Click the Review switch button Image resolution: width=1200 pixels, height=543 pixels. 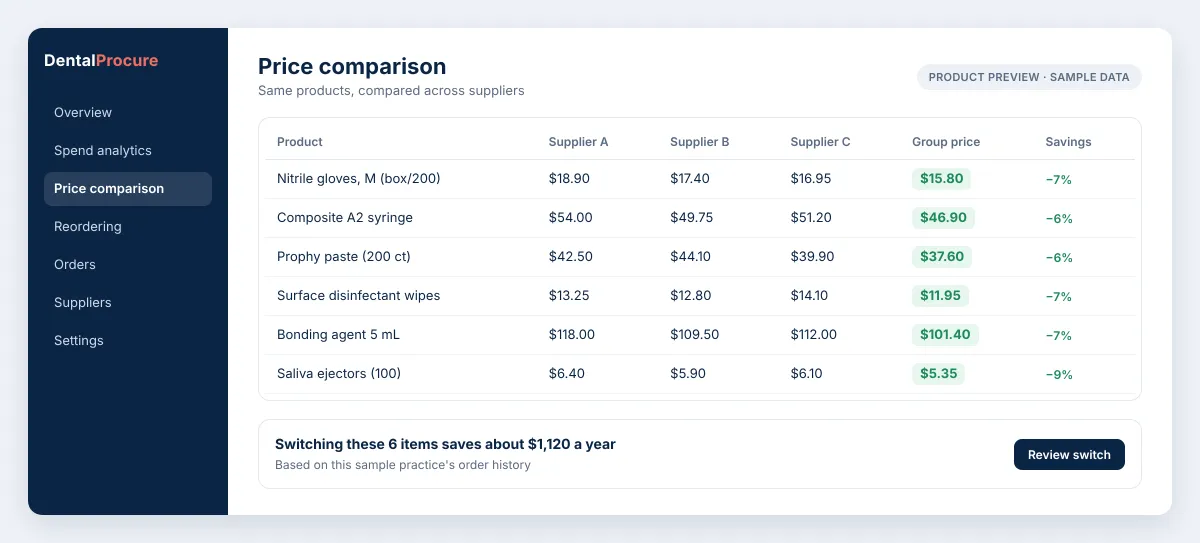coord(1069,455)
